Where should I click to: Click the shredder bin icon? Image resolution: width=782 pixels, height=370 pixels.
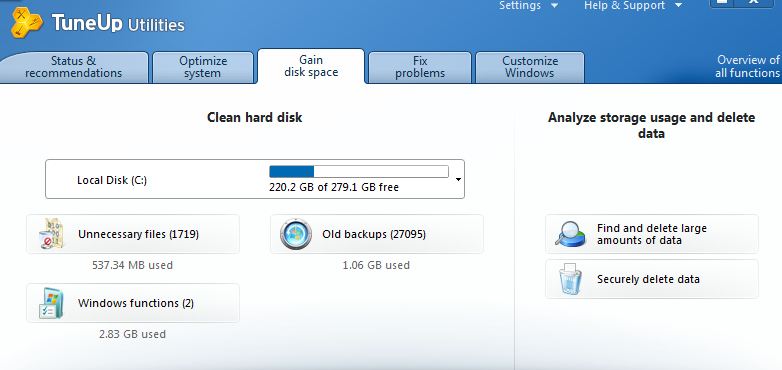tap(571, 279)
